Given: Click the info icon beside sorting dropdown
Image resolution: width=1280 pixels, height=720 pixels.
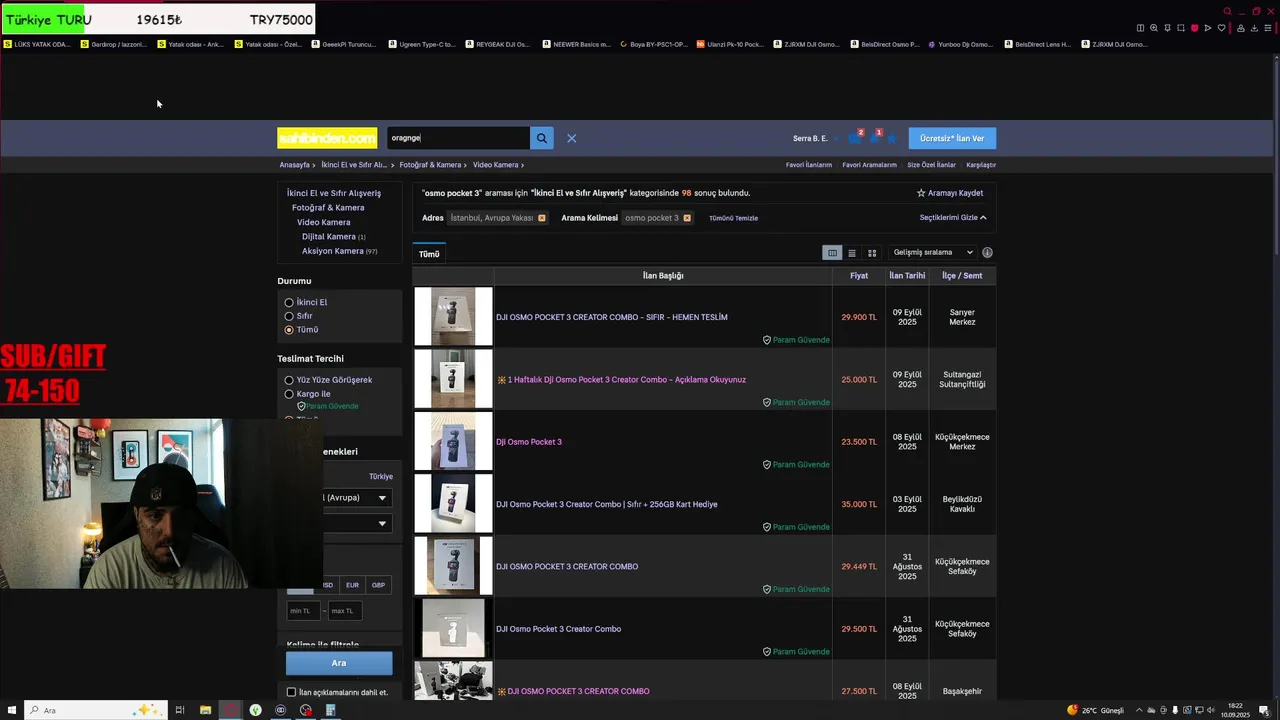Looking at the screenshot, I should point(988,253).
